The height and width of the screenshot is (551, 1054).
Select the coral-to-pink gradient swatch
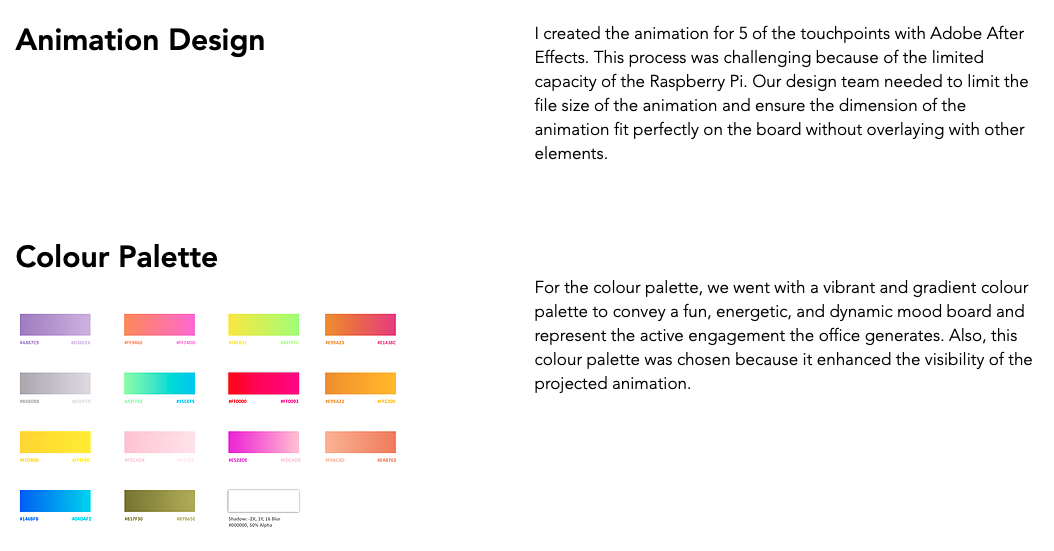coord(159,324)
